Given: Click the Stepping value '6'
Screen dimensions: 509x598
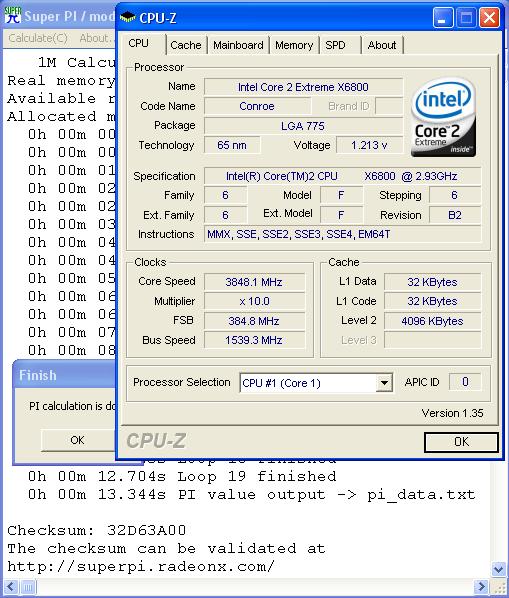Looking at the screenshot, I should coord(454,195).
